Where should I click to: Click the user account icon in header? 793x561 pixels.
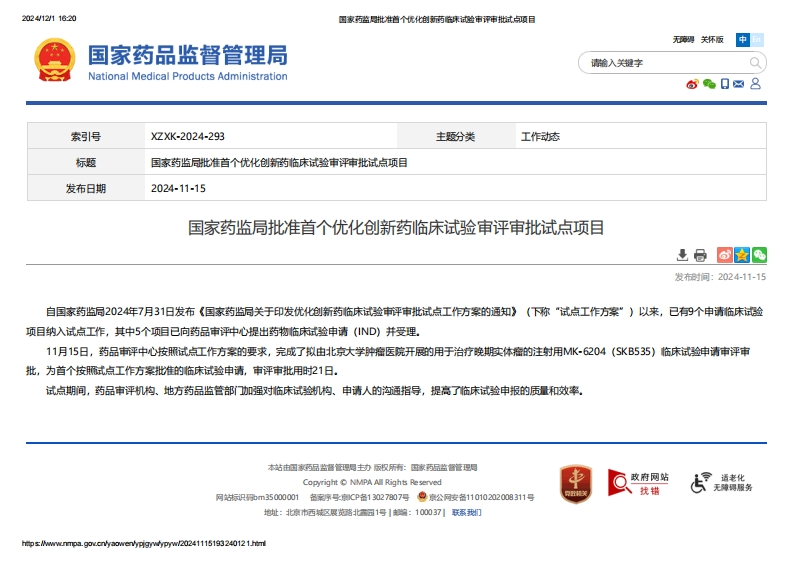click(x=756, y=84)
